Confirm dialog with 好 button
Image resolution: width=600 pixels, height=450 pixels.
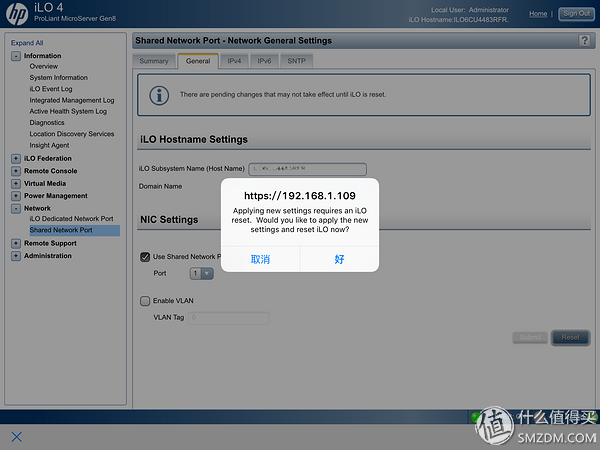[339, 259]
